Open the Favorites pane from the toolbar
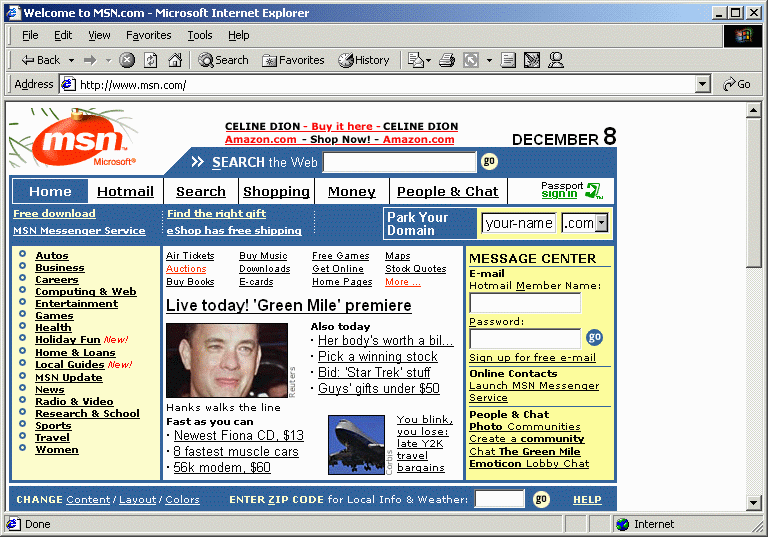Screen dimensions: 768x537 293,60
